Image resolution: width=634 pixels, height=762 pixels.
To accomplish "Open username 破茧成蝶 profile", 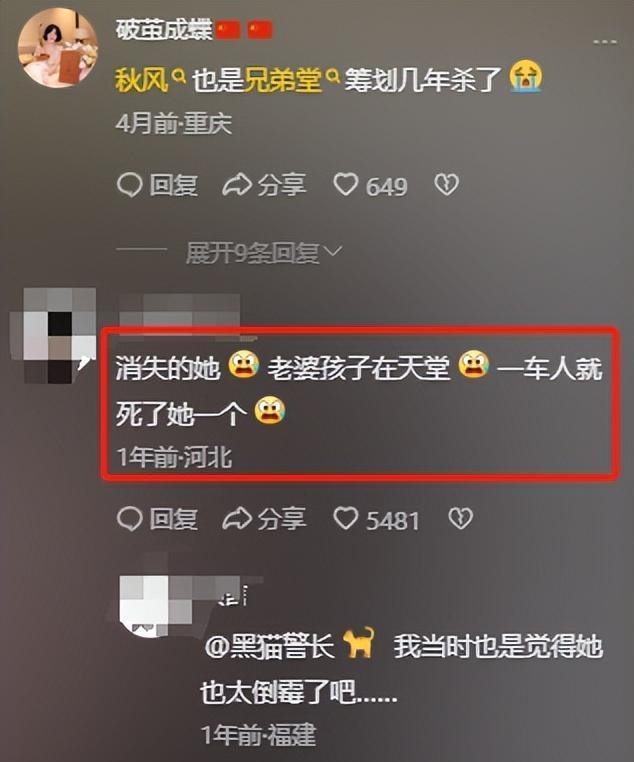I will click(x=164, y=30).
